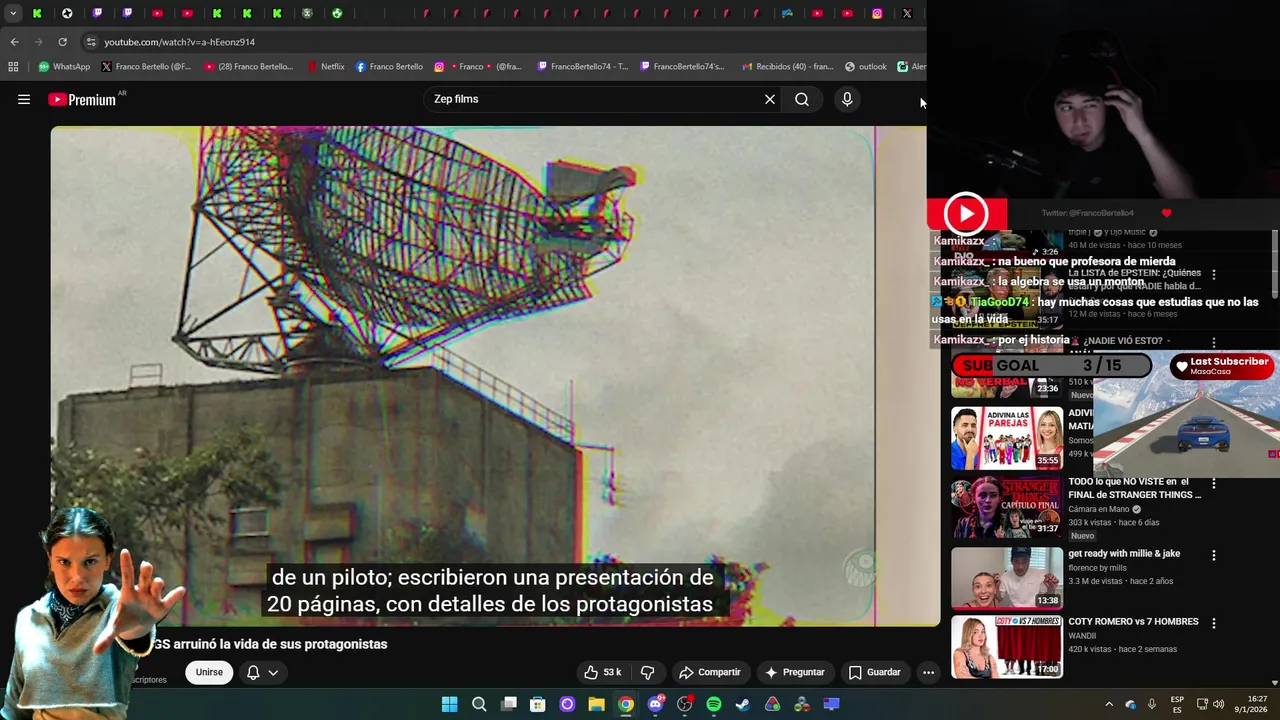Open Steam from the taskbar
Screen dimensions: 1280x720
(743, 704)
